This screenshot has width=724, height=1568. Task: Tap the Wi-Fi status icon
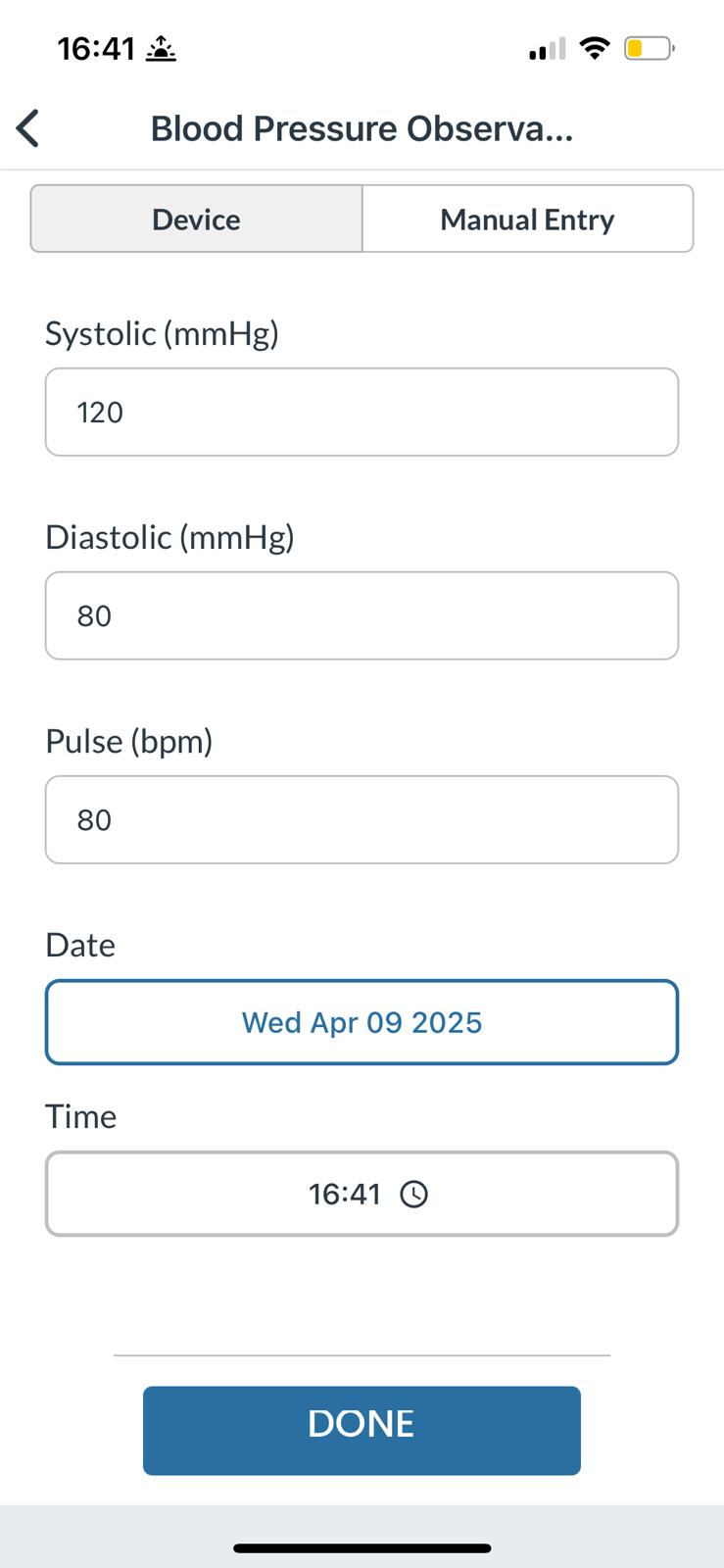[594, 47]
